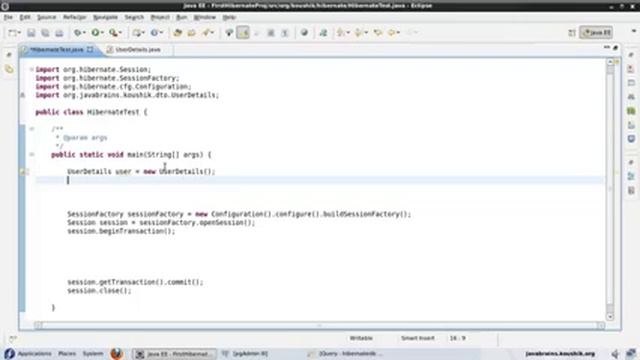Toggle the highlighted Mark Occurrences toolbar button

[243, 33]
